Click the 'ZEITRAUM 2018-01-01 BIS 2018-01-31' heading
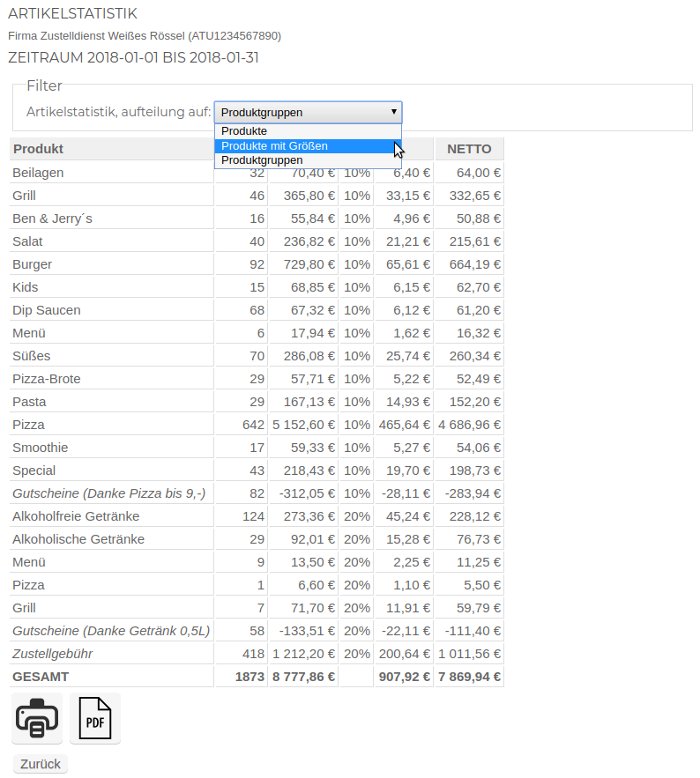The image size is (700, 778). click(x=133, y=58)
